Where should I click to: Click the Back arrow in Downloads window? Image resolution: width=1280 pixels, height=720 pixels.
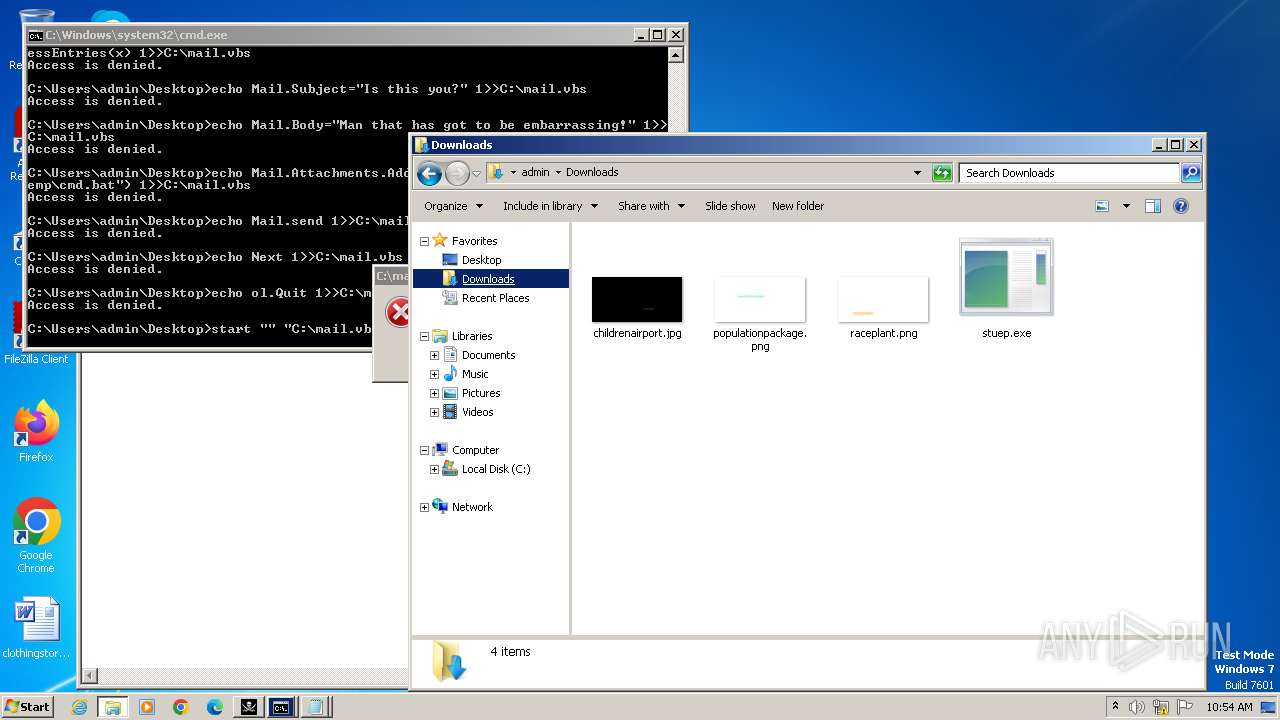(x=429, y=173)
